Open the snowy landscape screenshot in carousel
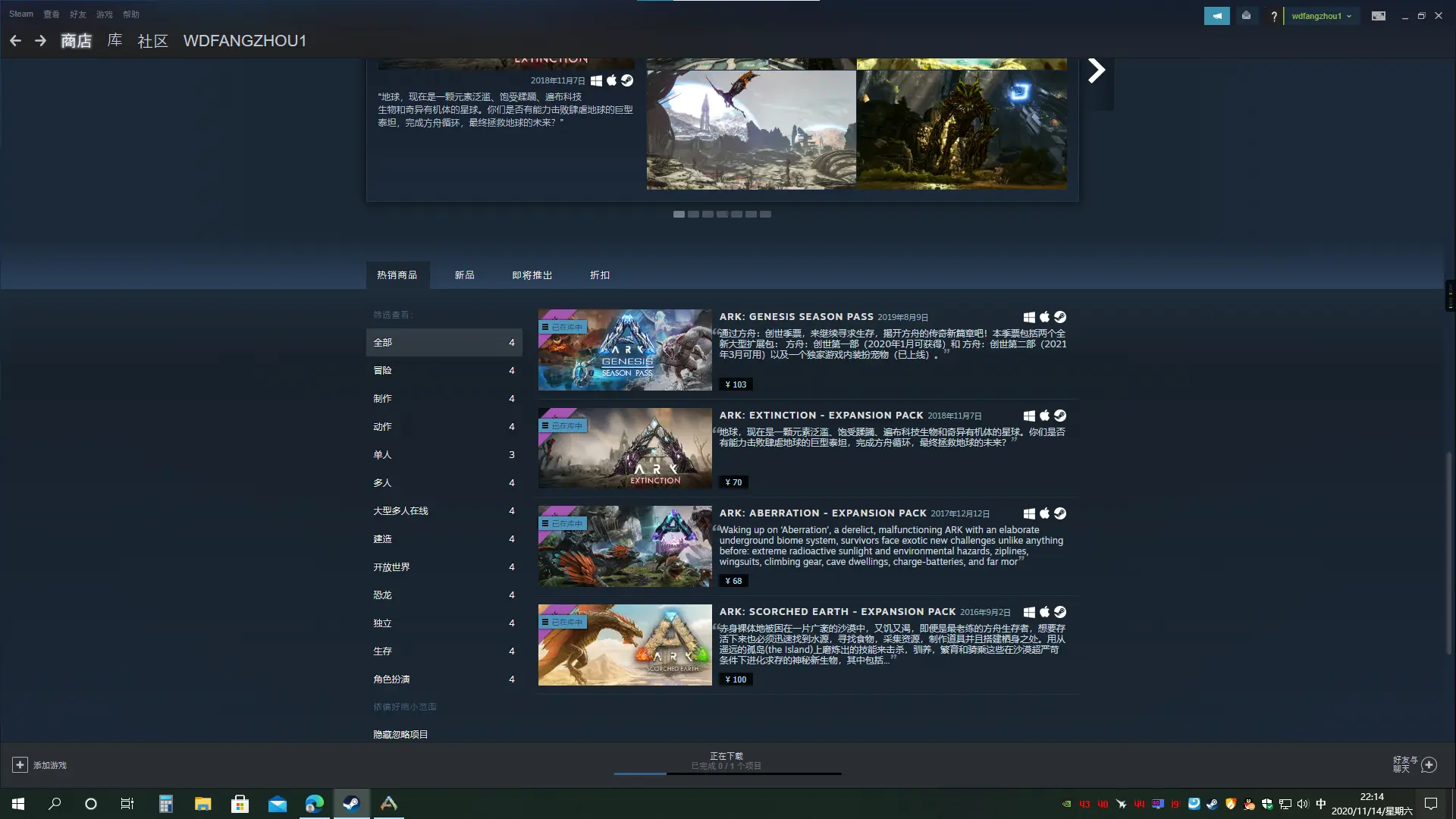This screenshot has height=819, width=1456. pos(751,130)
